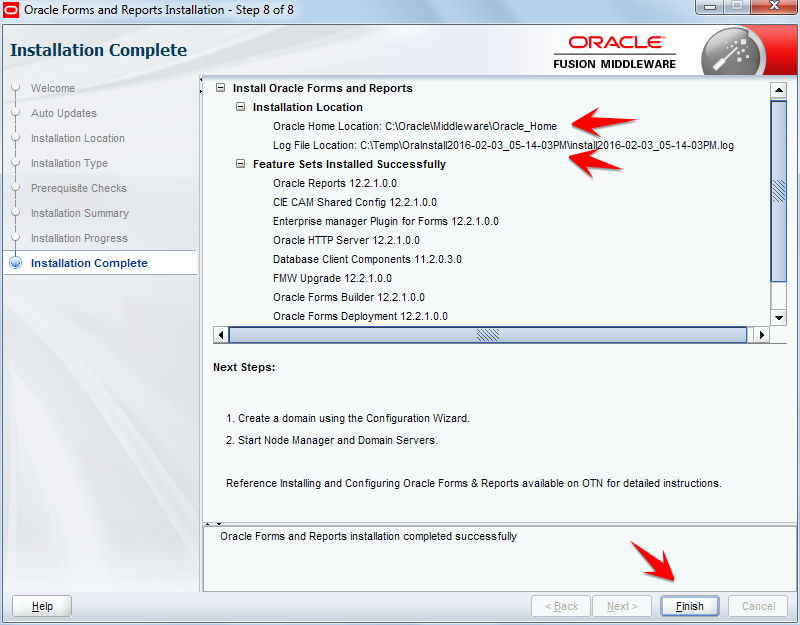Select the Auto Updates step

tap(64, 113)
